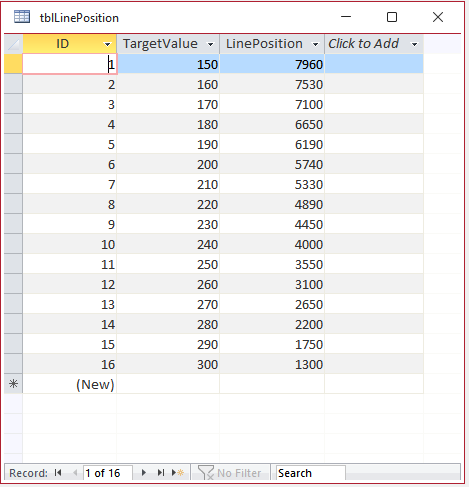Click the current record number box
The width and height of the screenshot is (469, 487).
107,473
